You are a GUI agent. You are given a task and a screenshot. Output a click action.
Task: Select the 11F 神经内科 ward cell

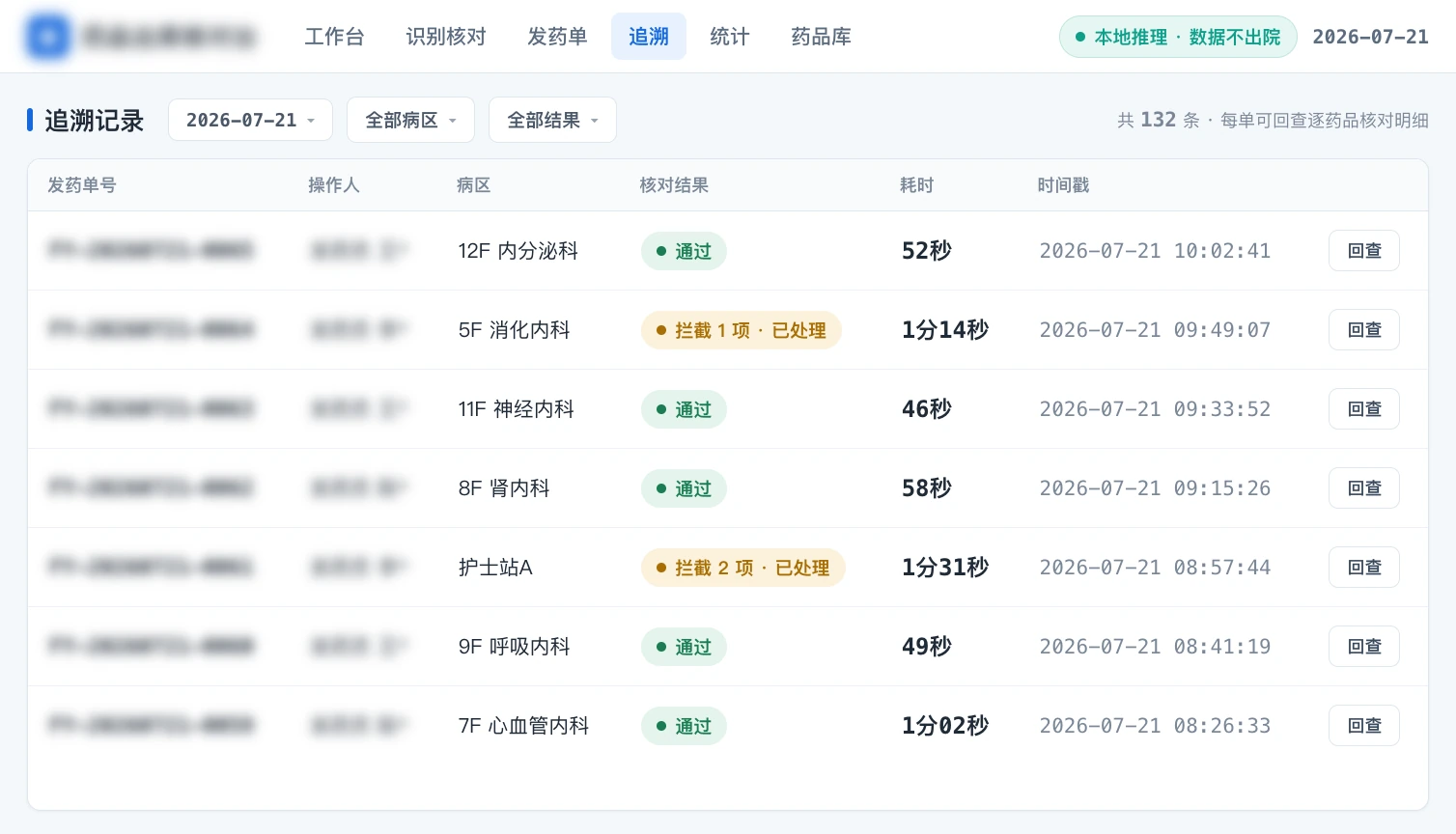pos(516,409)
